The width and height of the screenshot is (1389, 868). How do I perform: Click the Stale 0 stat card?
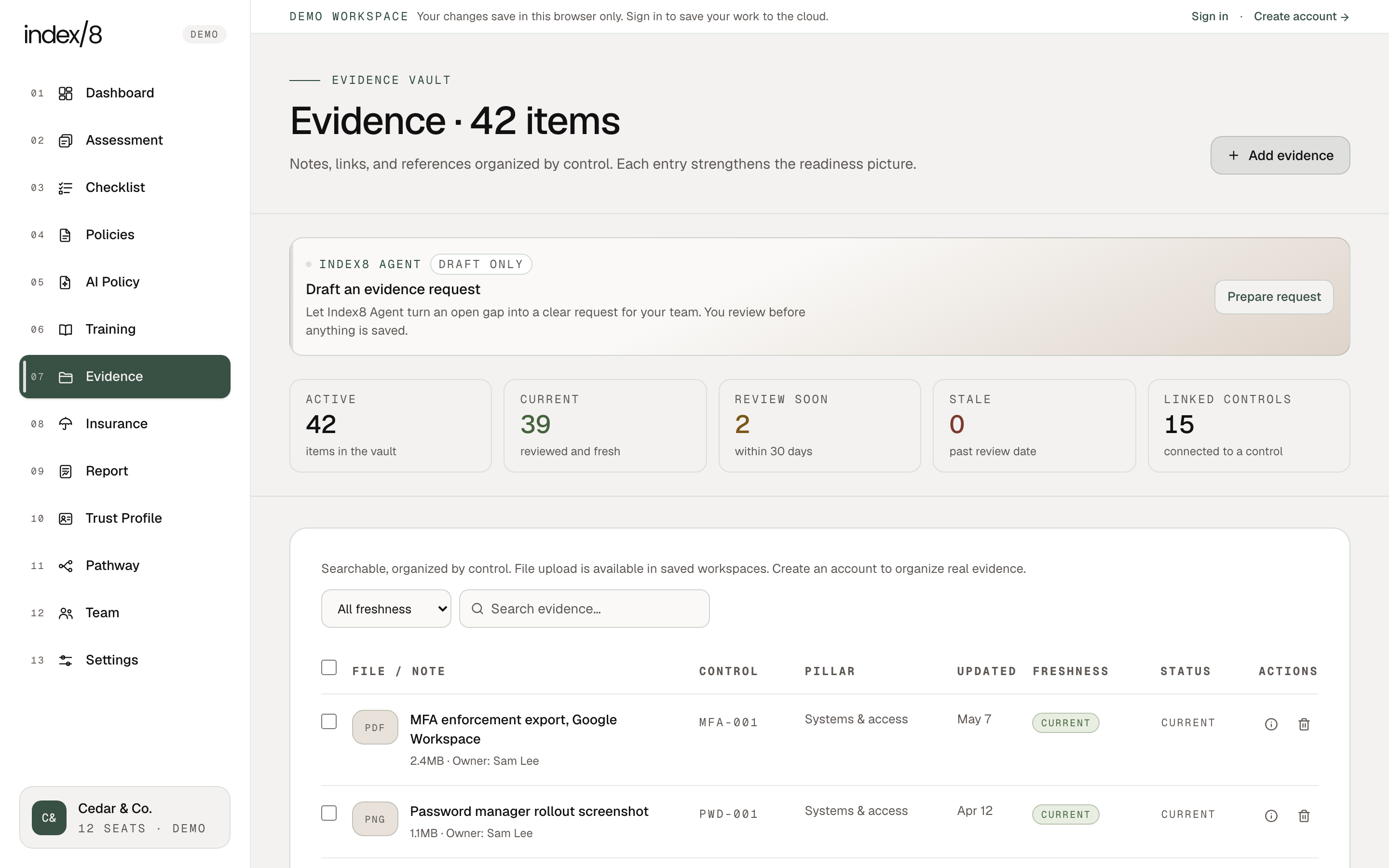[1035, 425]
